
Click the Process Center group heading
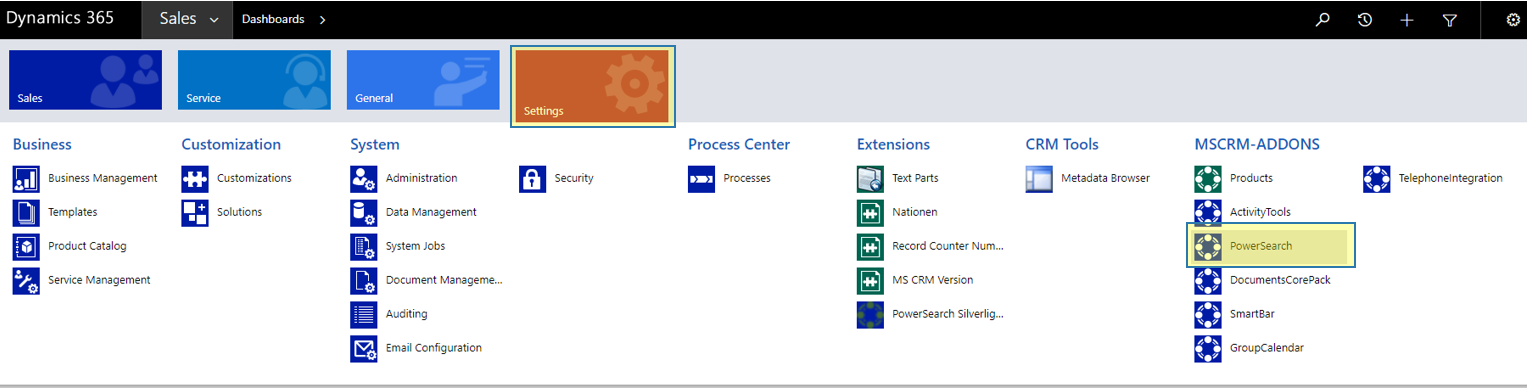tap(739, 145)
